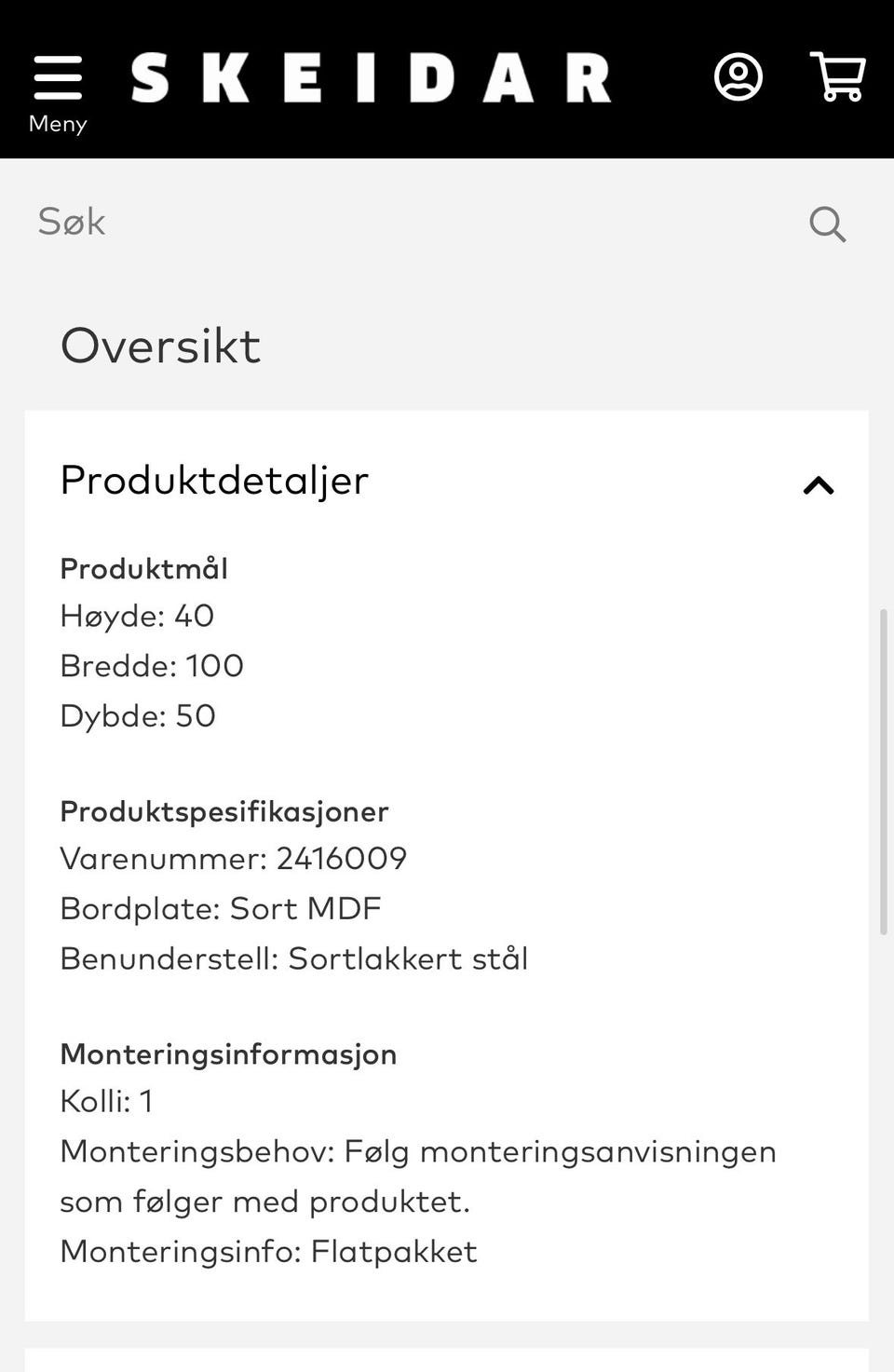Click the page scrollbar thumb
The image size is (894, 1372).
click(x=884, y=771)
